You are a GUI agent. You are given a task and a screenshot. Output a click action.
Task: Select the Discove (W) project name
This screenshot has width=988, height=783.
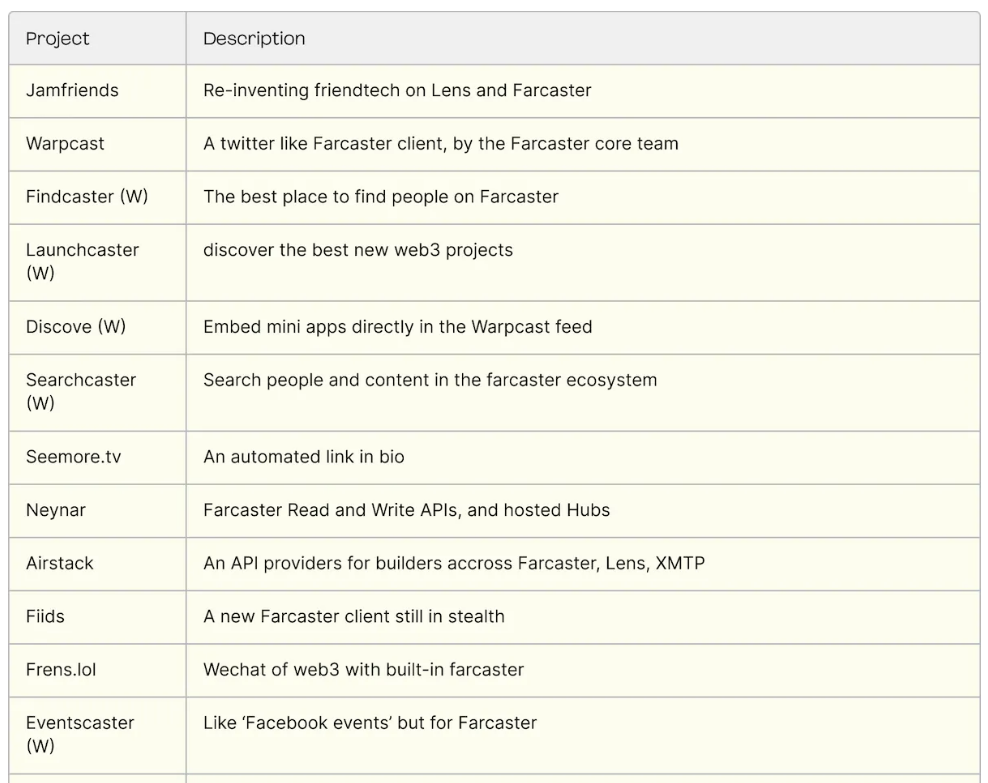click(76, 327)
